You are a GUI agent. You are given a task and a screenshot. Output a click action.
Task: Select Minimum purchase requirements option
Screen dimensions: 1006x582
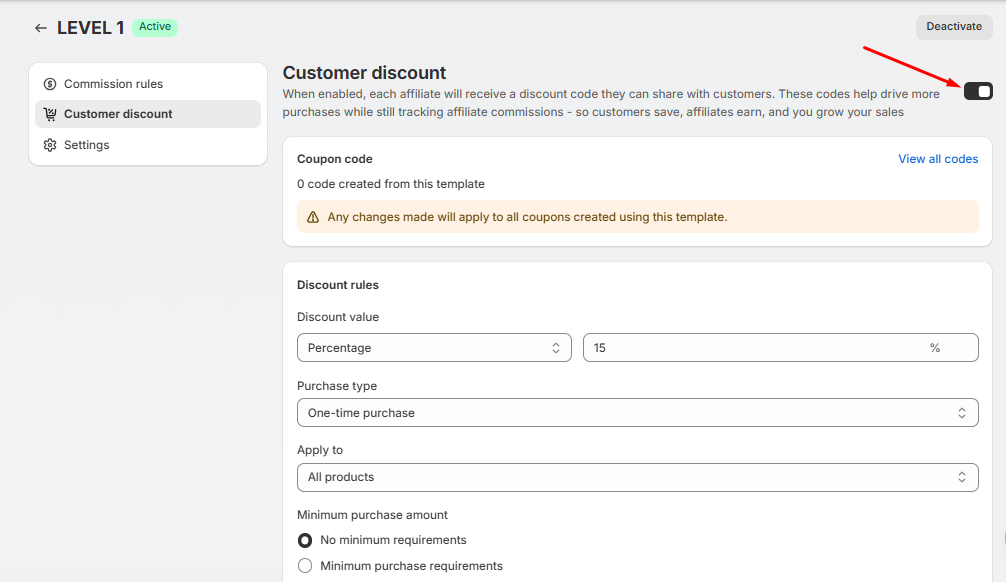305,566
